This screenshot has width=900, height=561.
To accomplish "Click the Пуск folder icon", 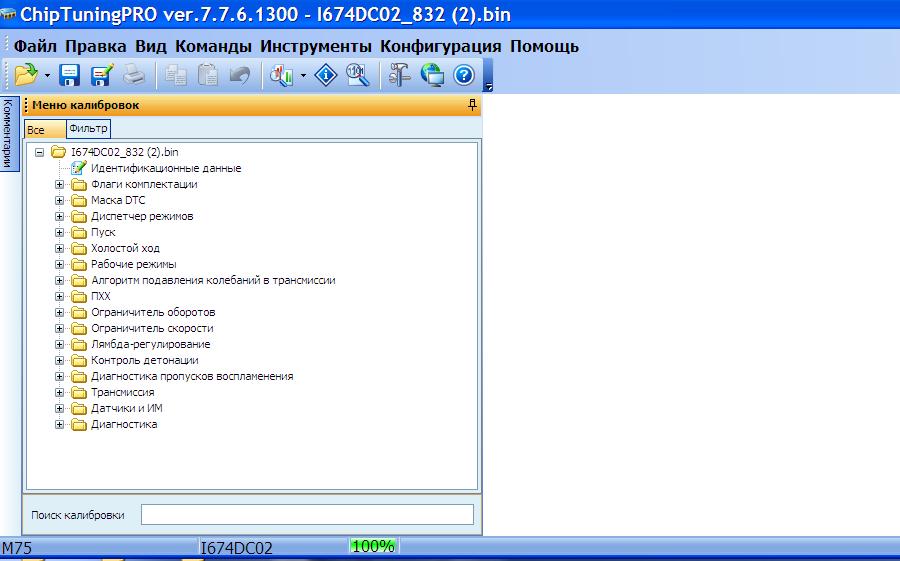I will (79, 233).
